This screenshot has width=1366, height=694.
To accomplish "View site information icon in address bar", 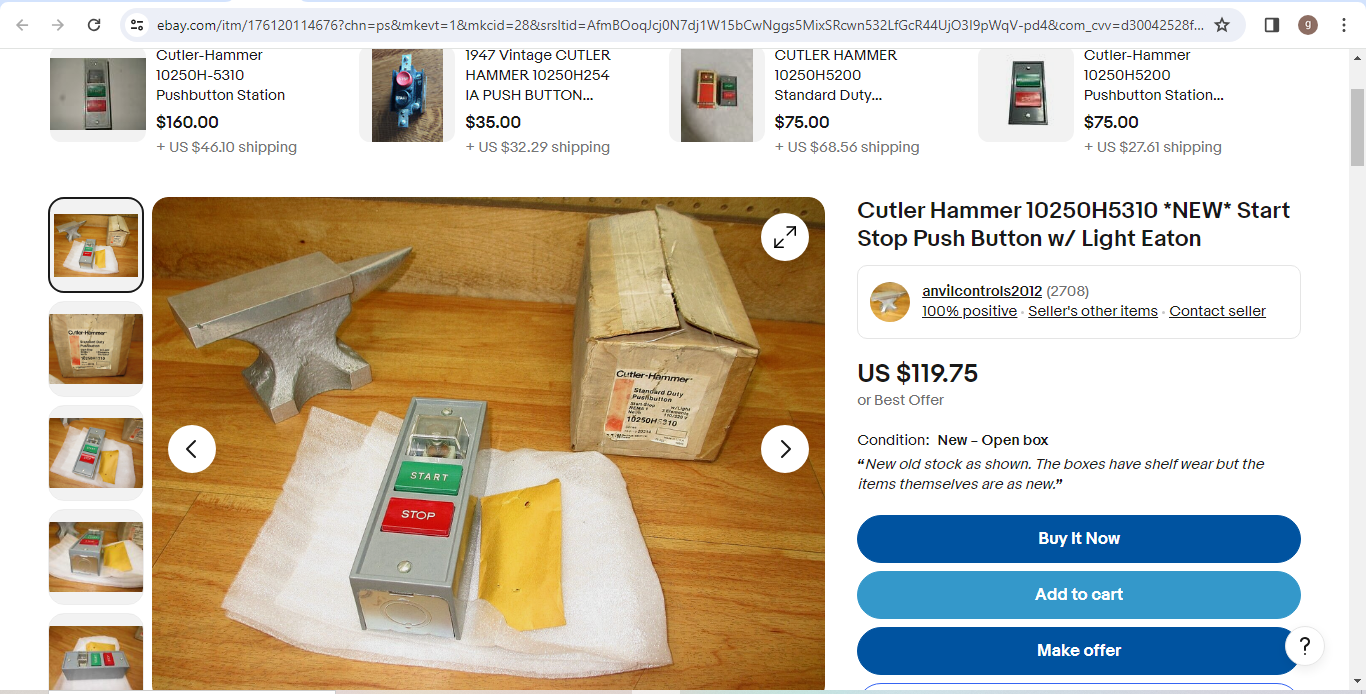I will [x=137, y=25].
